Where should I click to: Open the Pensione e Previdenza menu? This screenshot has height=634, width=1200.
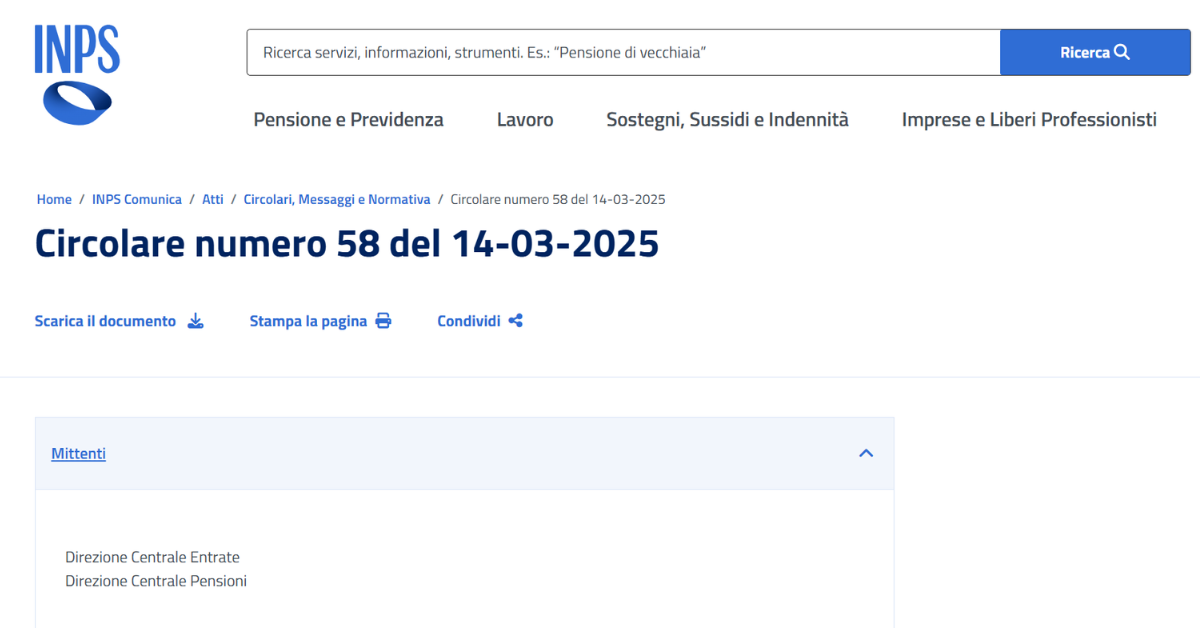tap(348, 120)
